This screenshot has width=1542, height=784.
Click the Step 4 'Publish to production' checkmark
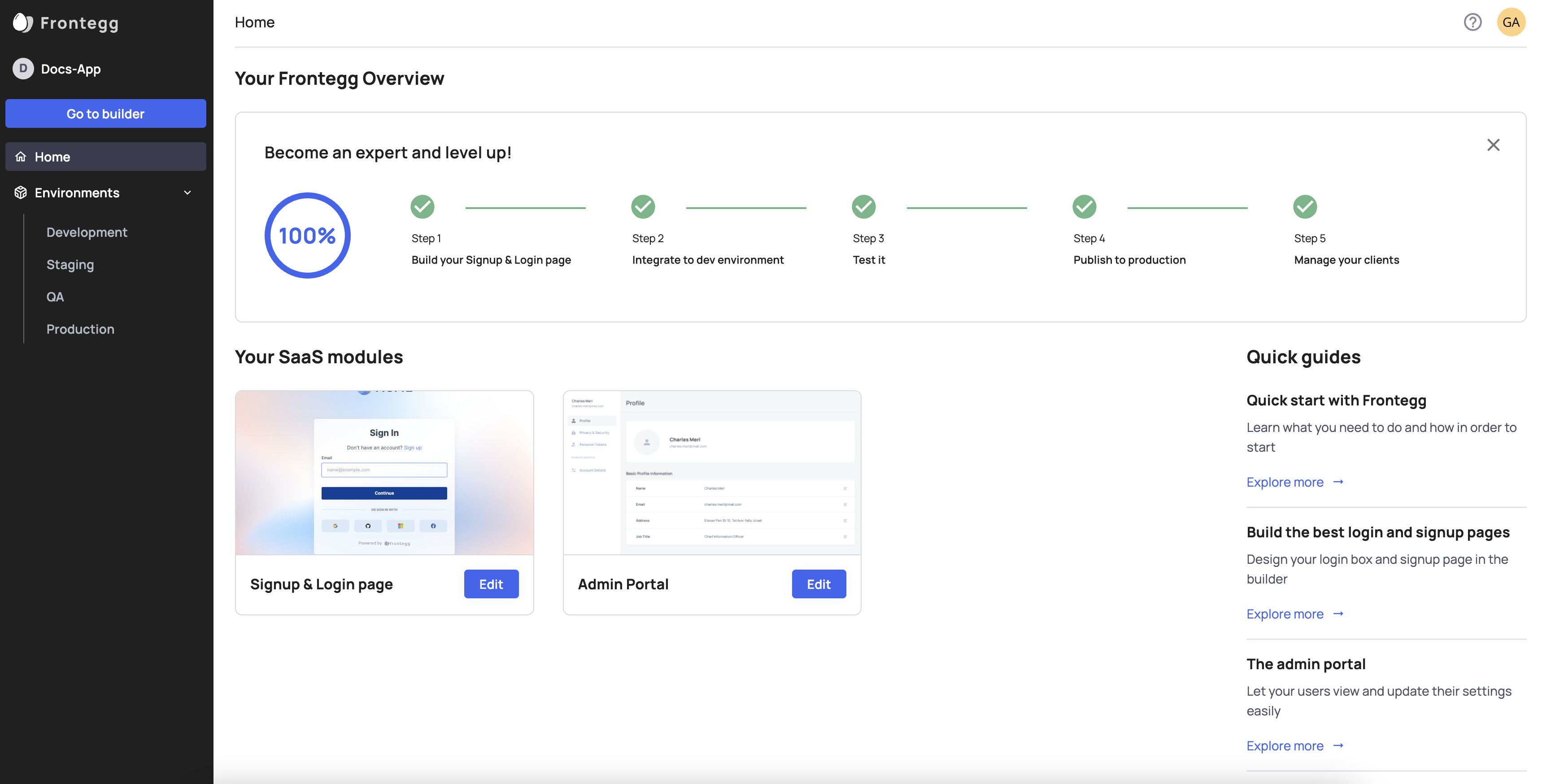[1084, 207]
